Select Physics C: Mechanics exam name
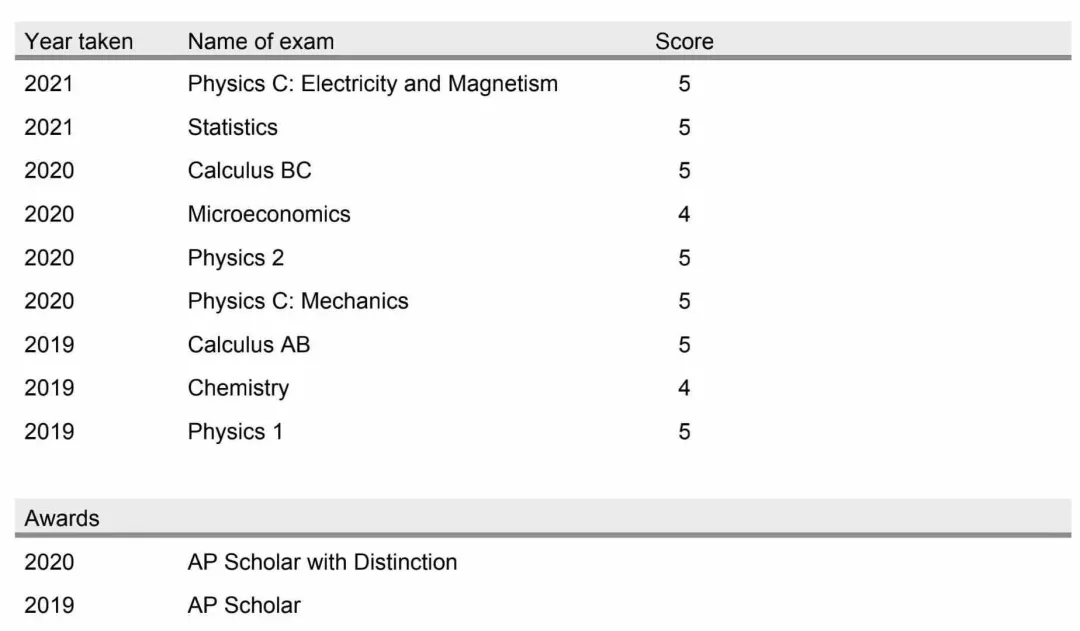The width and height of the screenshot is (1080, 631). pos(298,301)
